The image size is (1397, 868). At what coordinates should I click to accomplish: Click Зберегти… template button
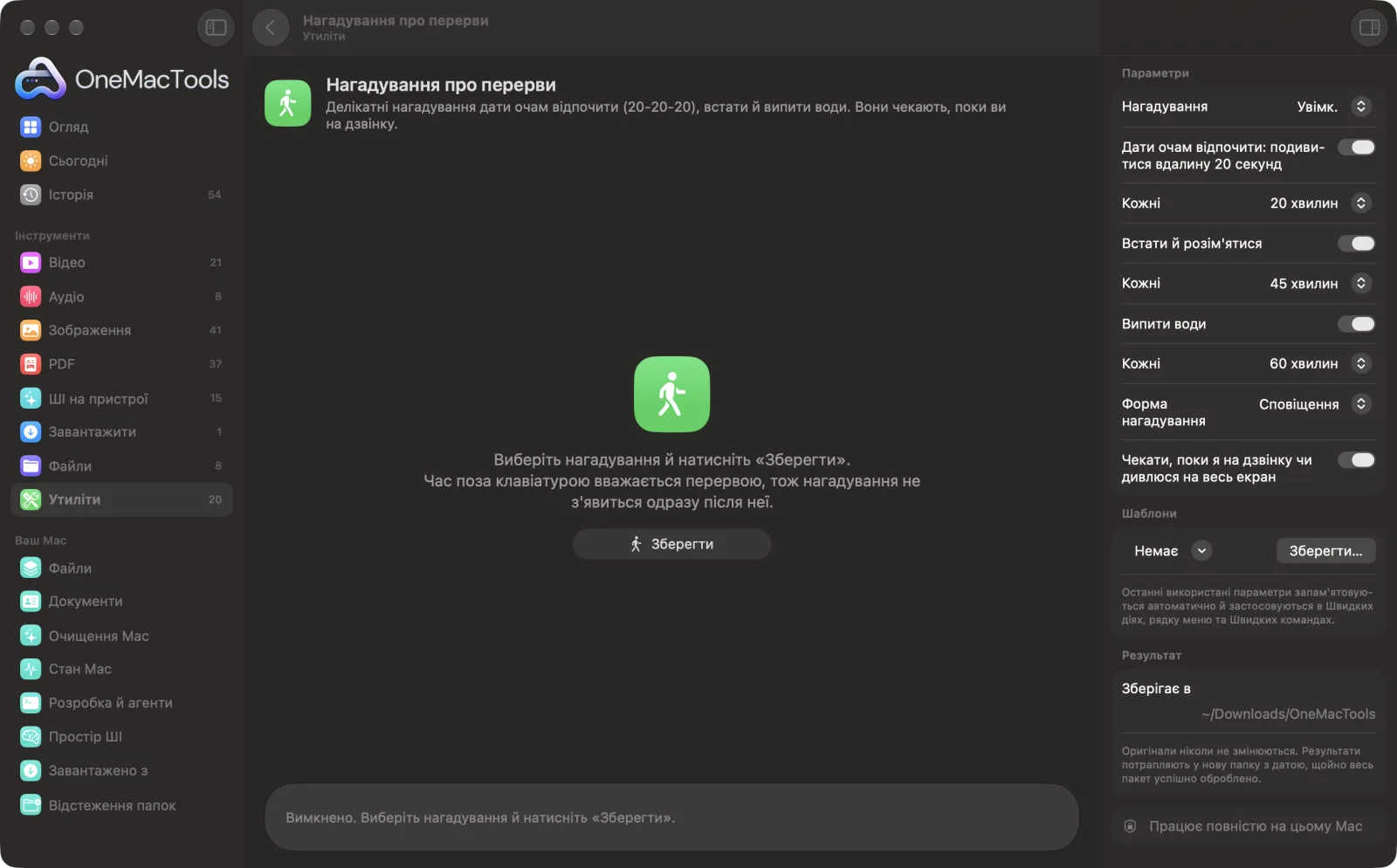coord(1325,551)
